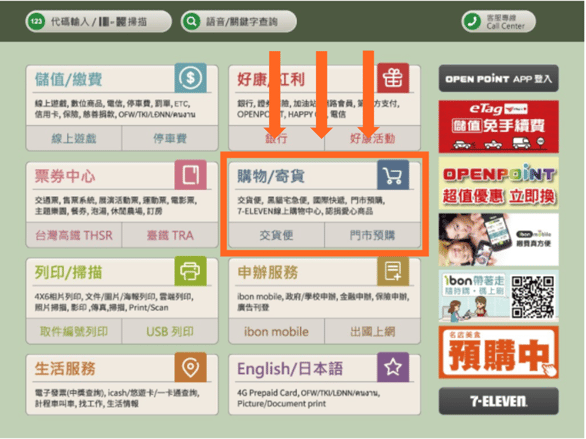This screenshot has width=586, height=439.
Task: Open the 購物/寄貨 category title
Action: (271, 176)
